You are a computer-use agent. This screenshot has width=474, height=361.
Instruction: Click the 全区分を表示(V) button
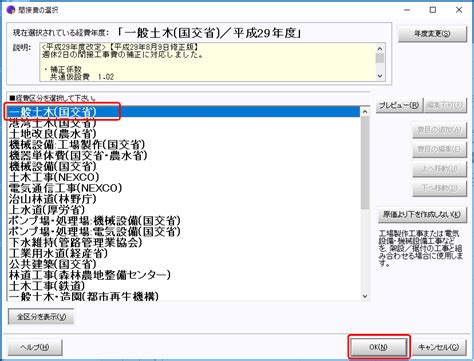tap(41, 317)
